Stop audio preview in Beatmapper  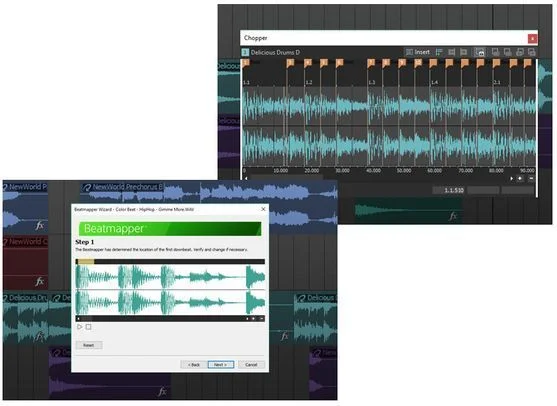(x=88, y=327)
